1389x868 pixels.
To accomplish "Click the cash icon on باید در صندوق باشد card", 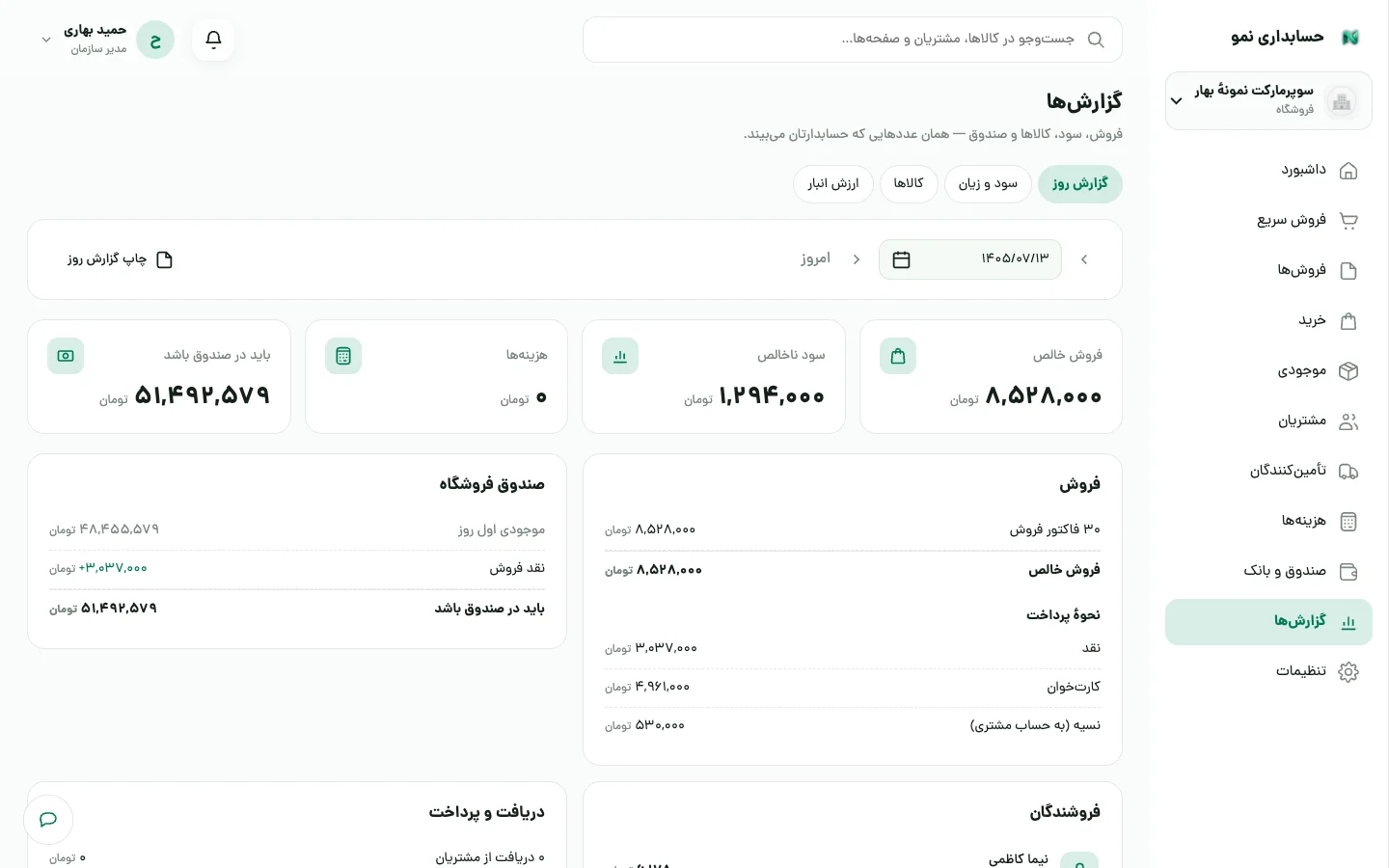I will pyautogui.click(x=66, y=356).
